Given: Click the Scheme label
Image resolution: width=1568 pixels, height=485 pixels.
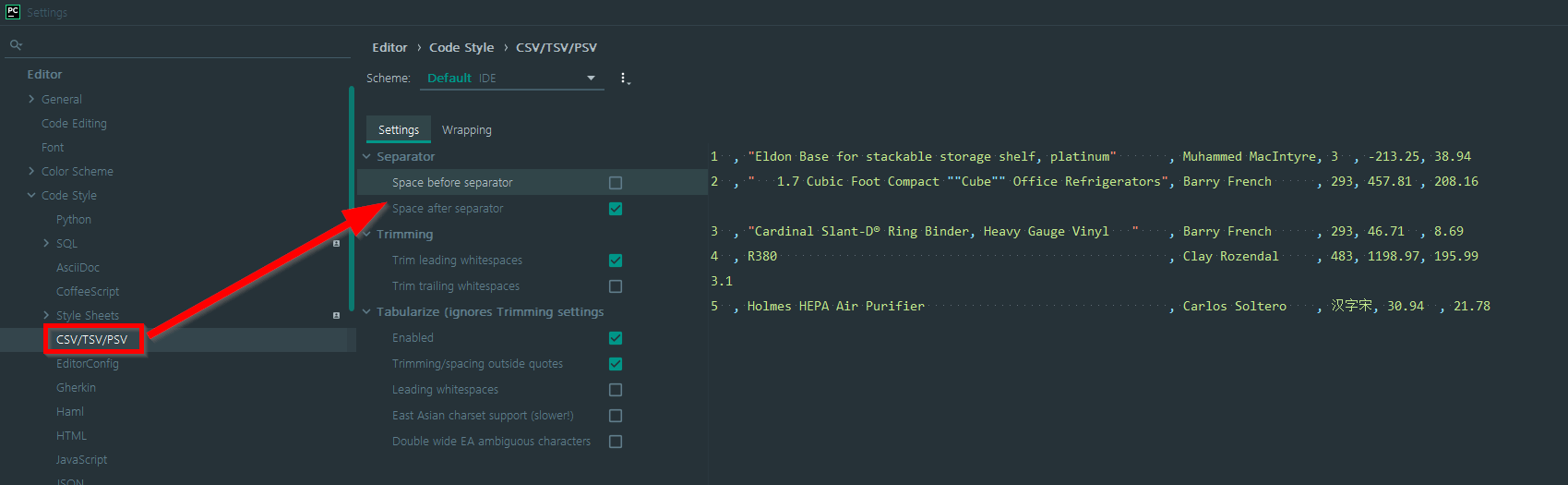Looking at the screenshot, I should (x=388, y=79).
